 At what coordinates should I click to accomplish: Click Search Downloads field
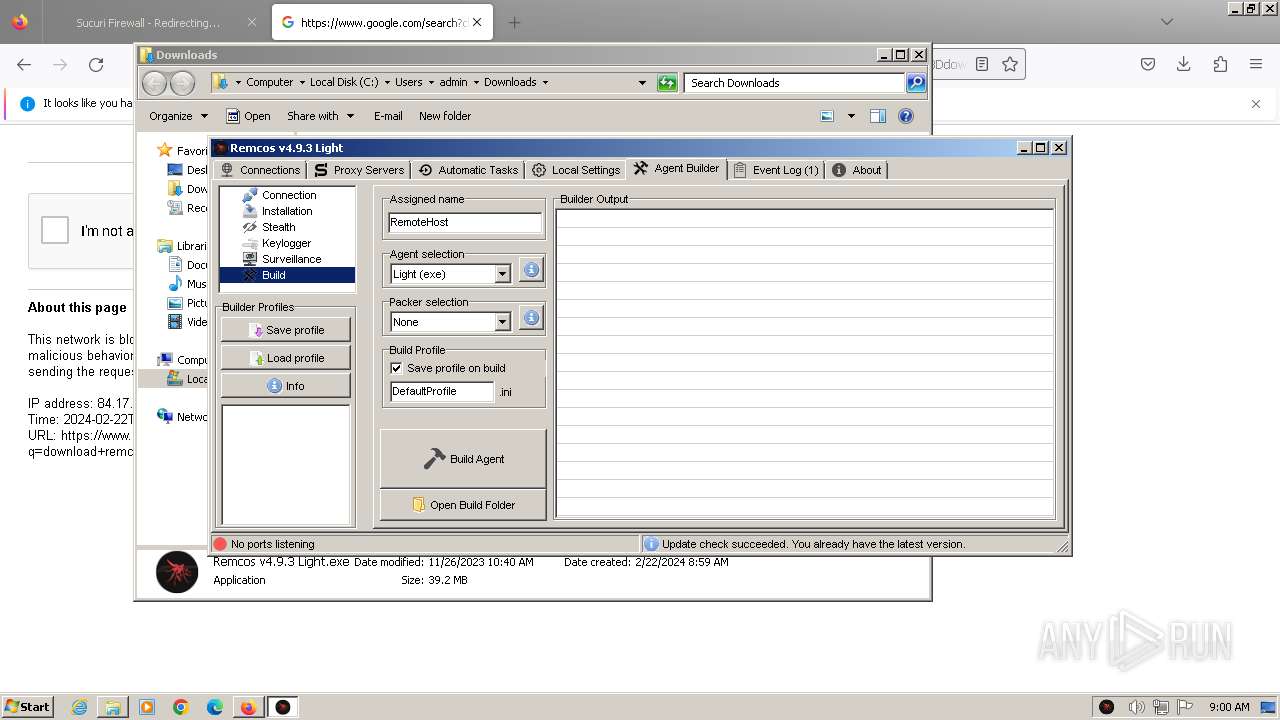point(795,83)
